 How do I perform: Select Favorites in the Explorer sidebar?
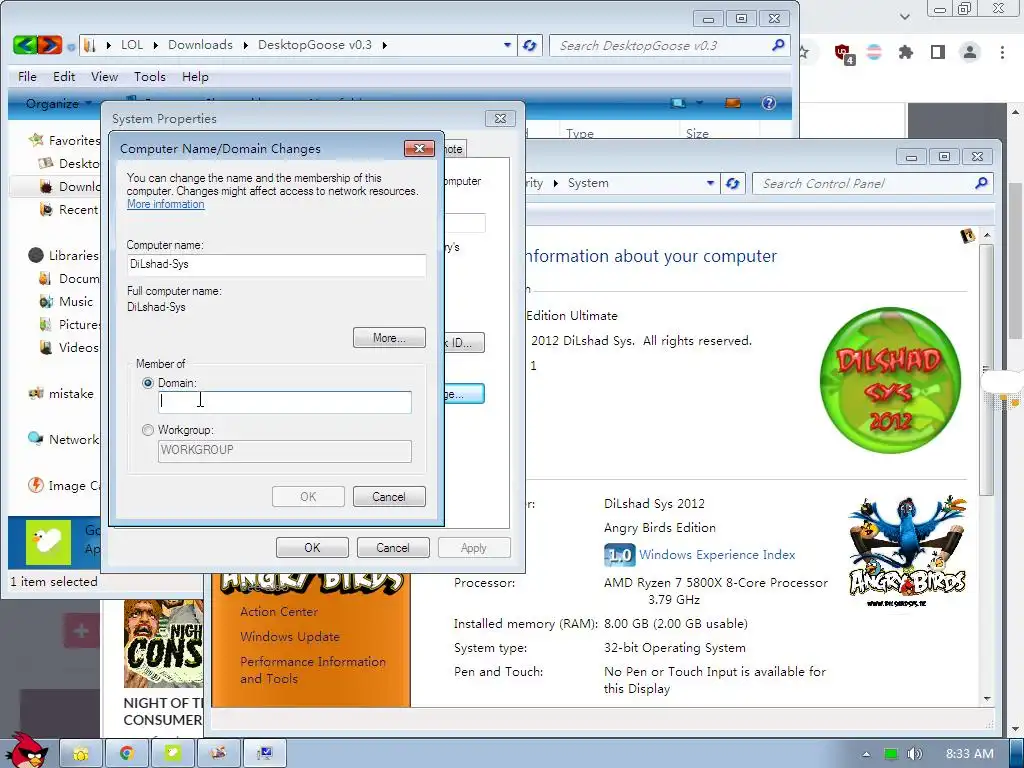[74, 140]
